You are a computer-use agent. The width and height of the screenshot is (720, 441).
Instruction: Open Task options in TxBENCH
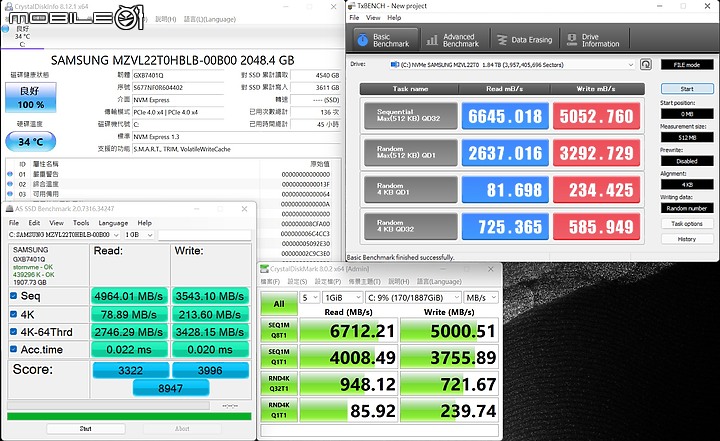(687, 224)
